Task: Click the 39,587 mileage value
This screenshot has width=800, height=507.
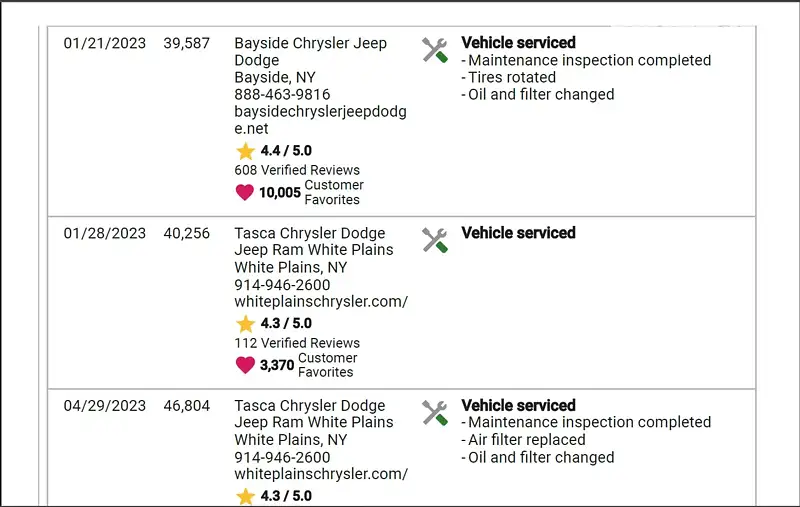Action: coord(187,44)
